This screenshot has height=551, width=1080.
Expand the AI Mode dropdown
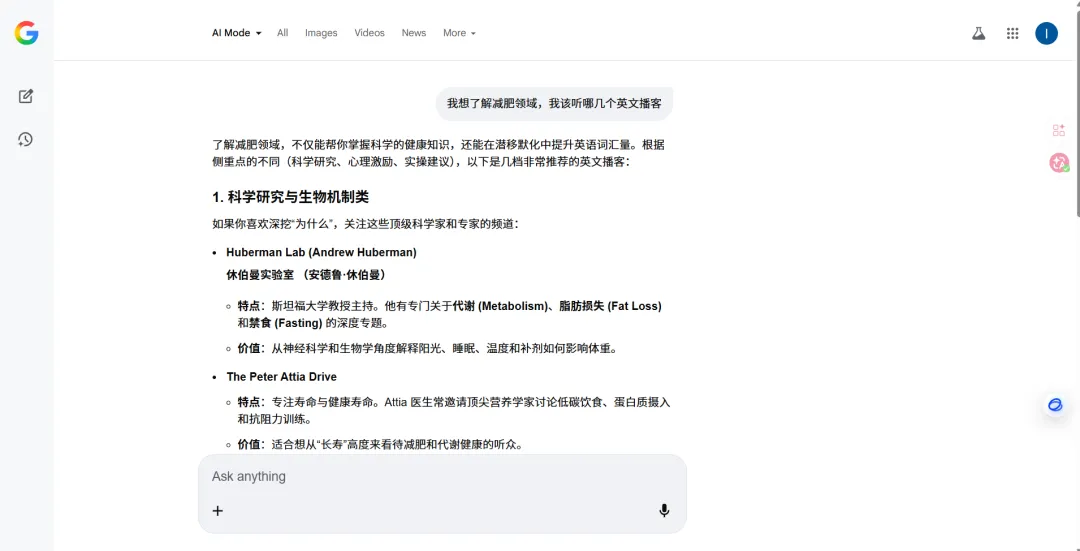point(236,33)
